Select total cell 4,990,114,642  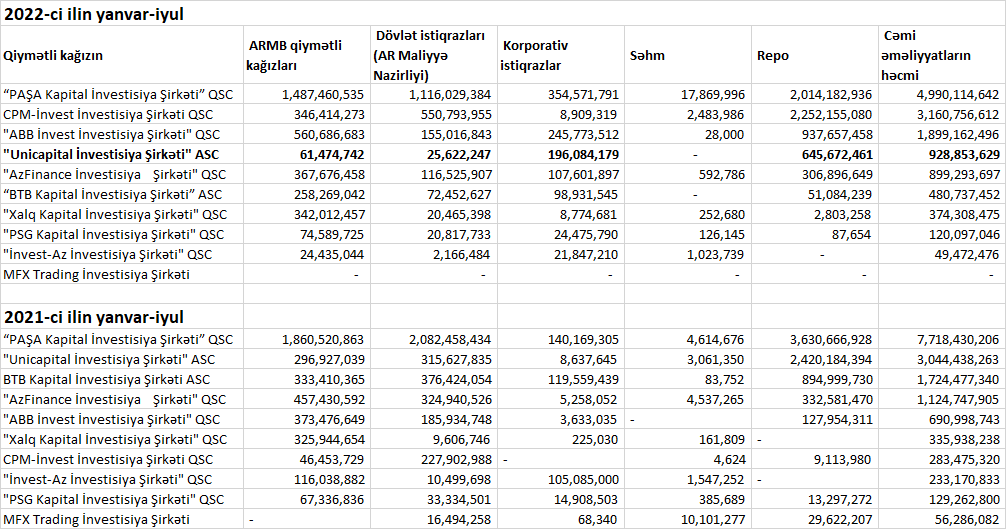pyautogui.click(x=942, y=94)
